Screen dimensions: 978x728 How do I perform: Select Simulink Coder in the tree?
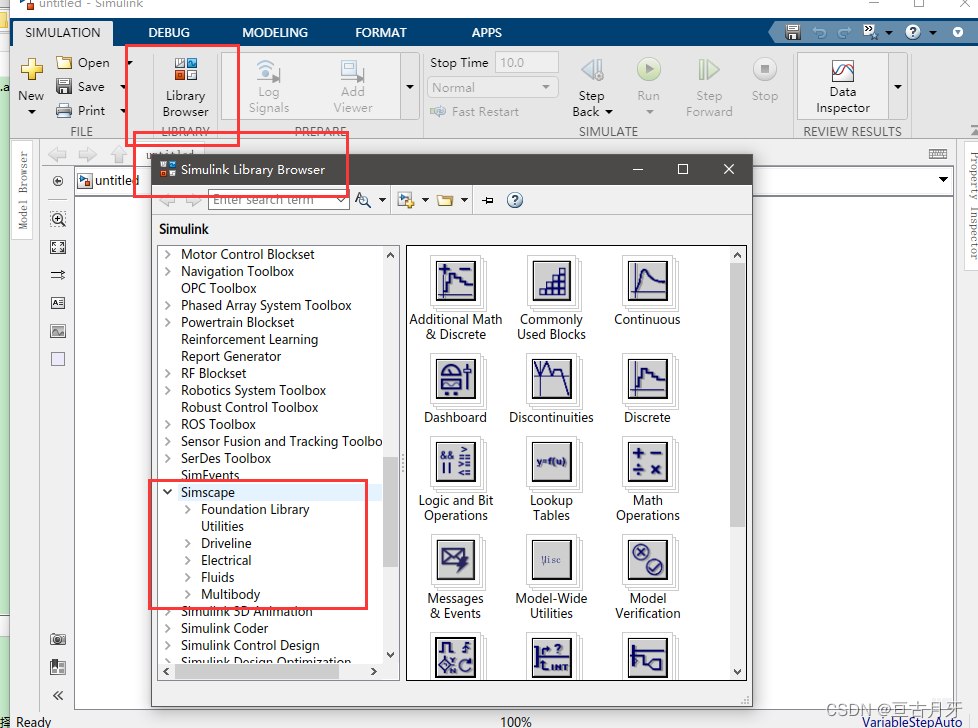coord(225,628)
